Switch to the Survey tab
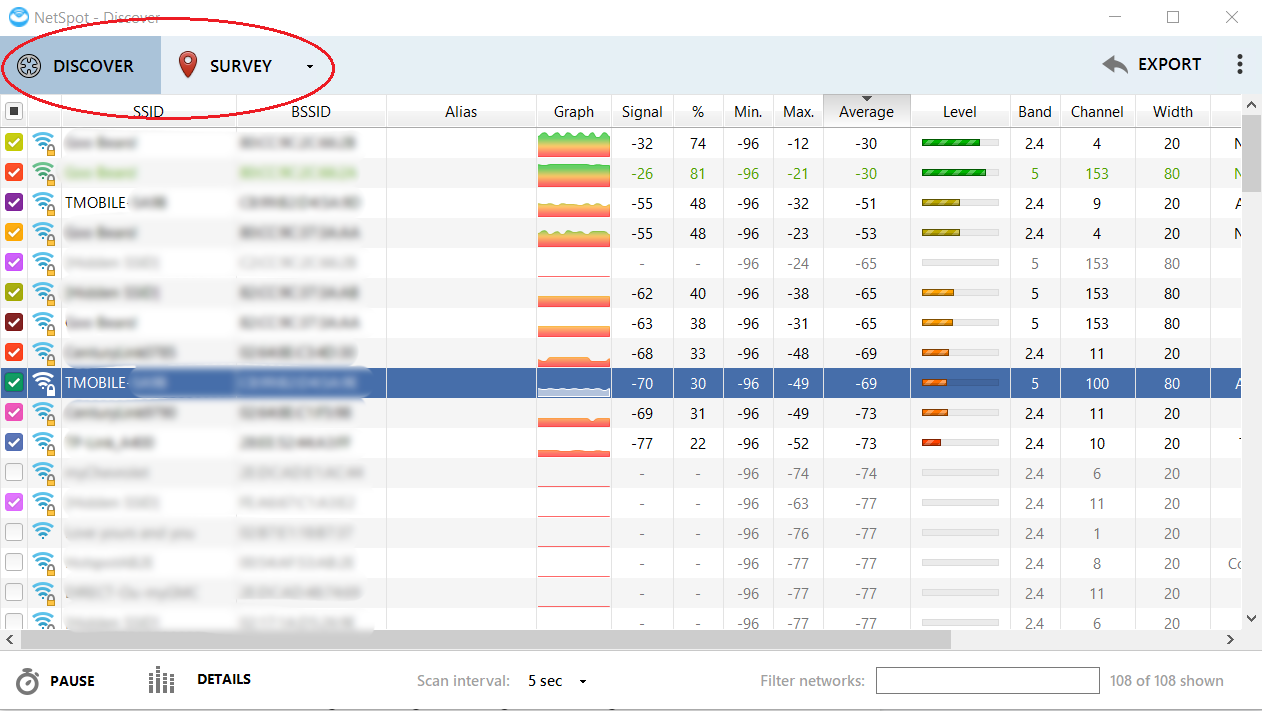Viewport: 1262px width, 711px height. tap(246, 66)
